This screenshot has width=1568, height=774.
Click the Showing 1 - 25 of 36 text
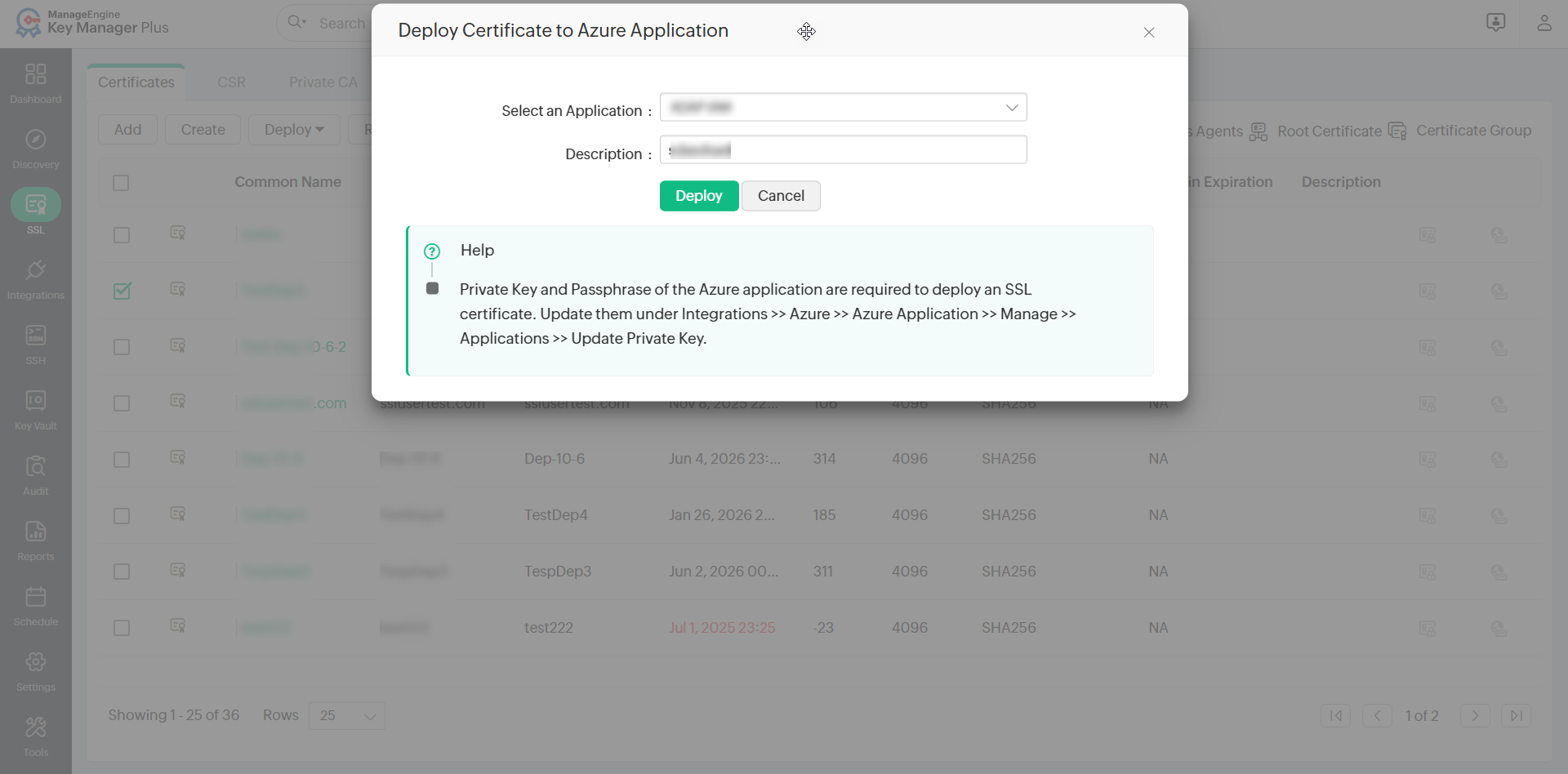click(x=174, y=715)
